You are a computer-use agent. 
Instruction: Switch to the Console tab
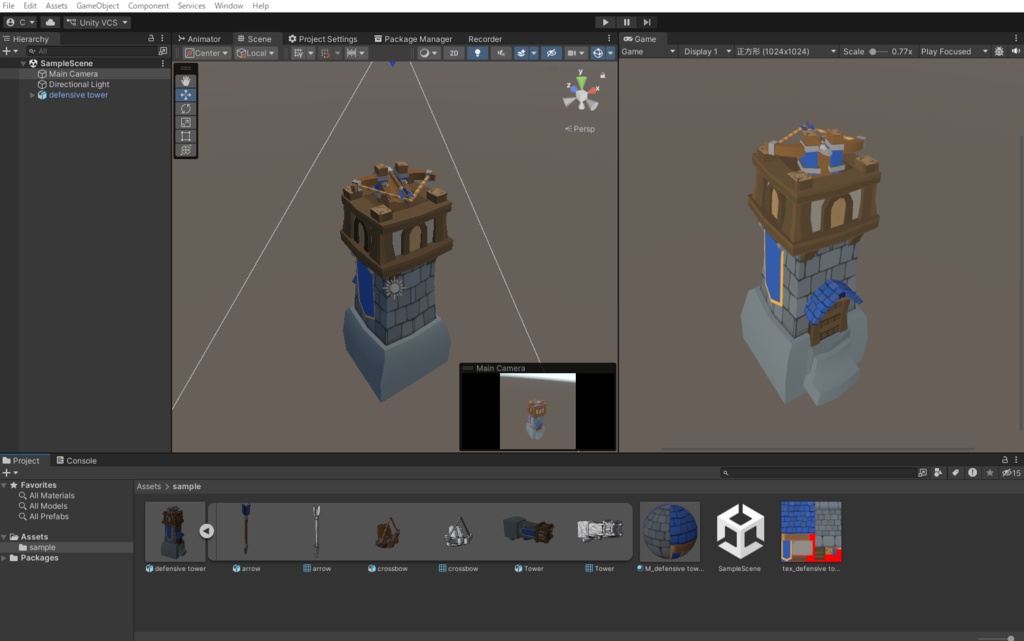click(76, 460)
